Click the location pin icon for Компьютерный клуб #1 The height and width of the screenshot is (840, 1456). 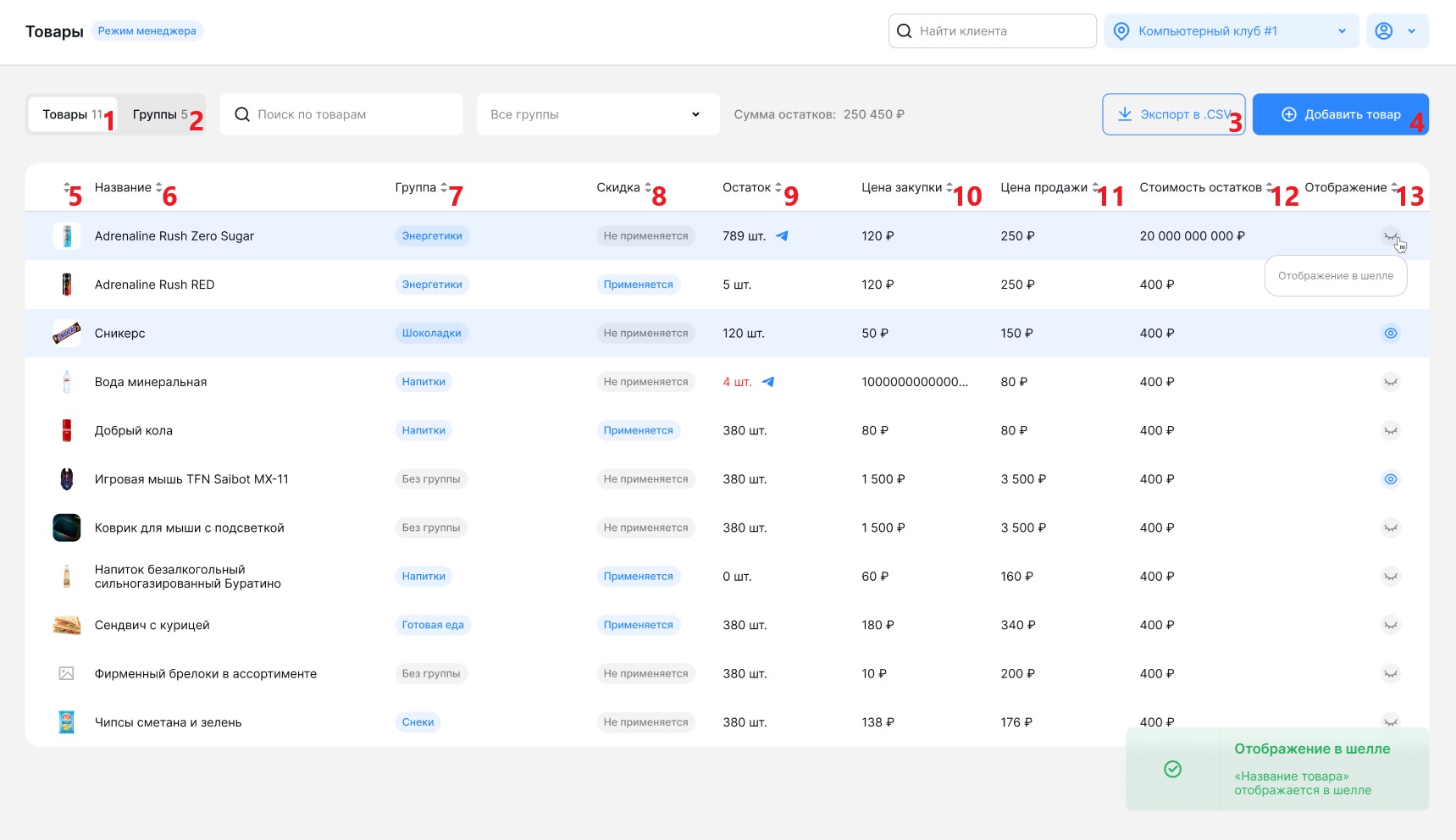click(x=1121, y=31)
